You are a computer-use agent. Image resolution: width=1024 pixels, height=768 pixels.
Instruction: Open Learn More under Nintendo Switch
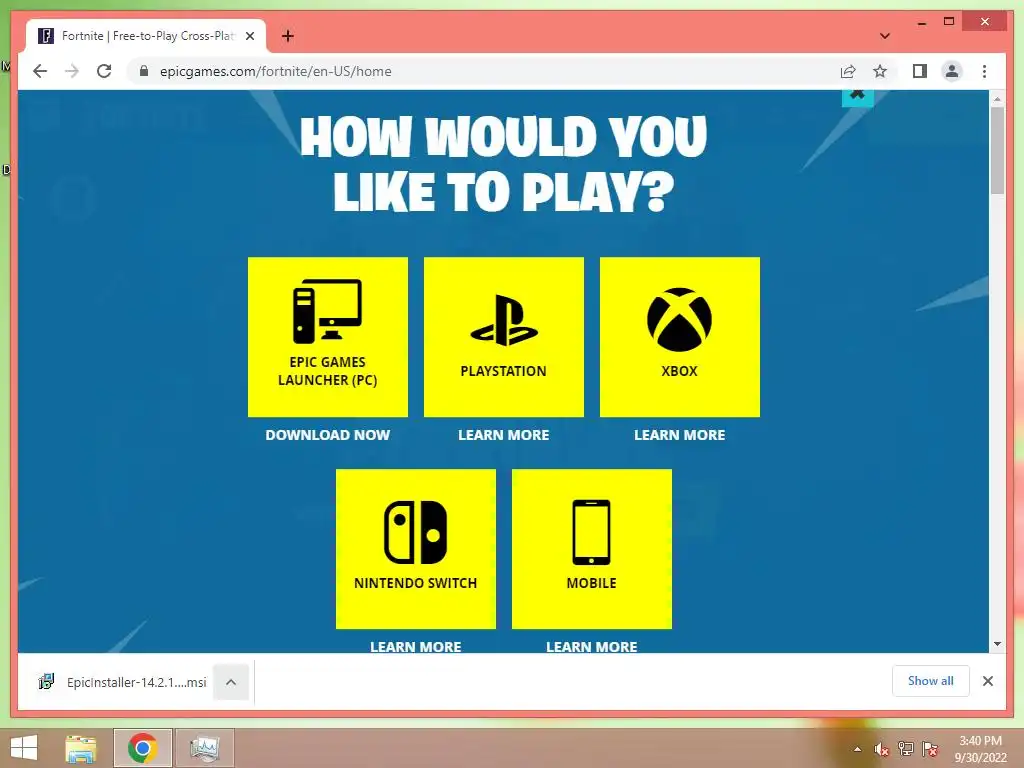pyautogui.click(x=416, y=647)
